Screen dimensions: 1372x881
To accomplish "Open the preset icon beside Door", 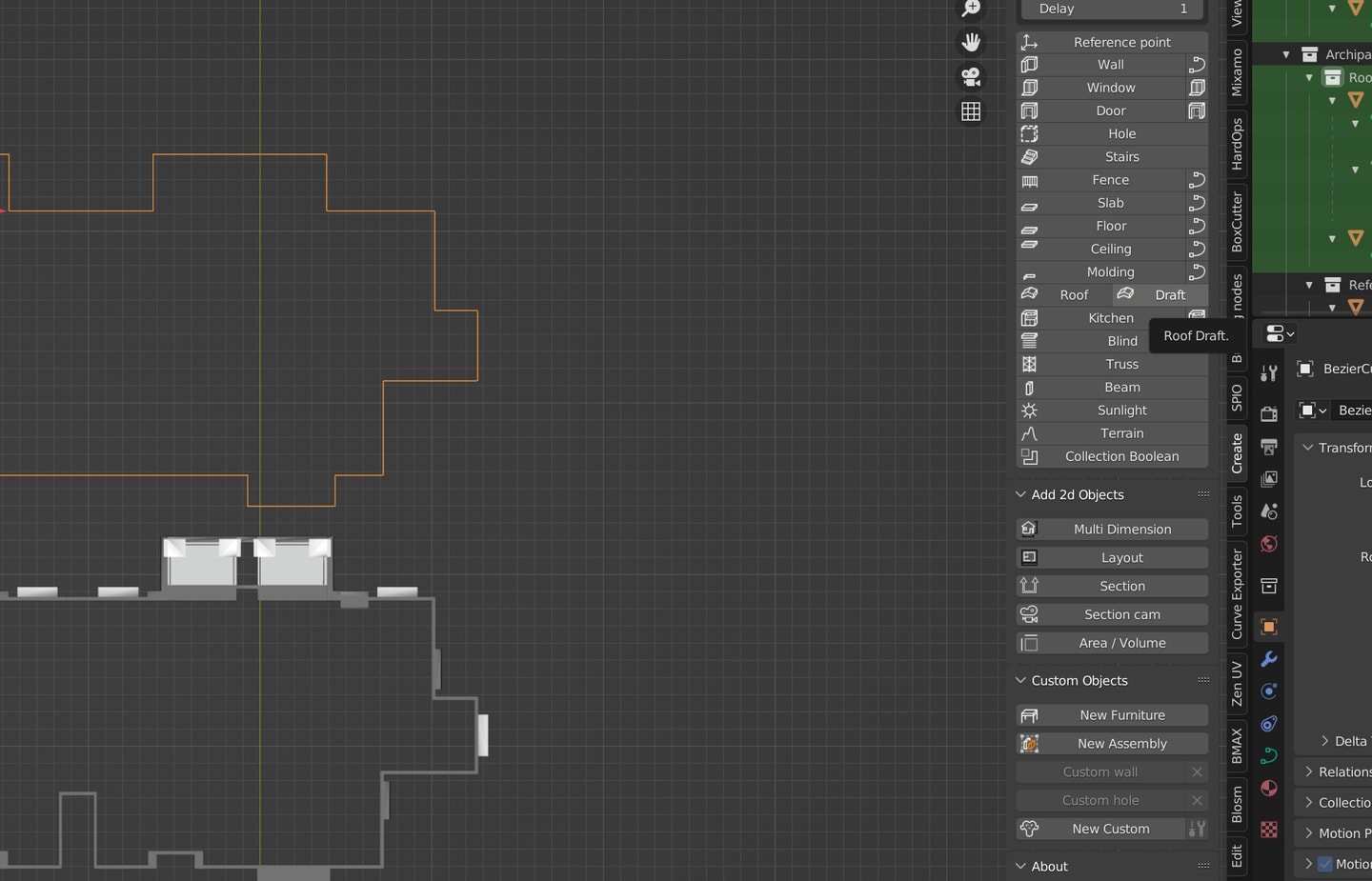I will (x=1198, y=110).
